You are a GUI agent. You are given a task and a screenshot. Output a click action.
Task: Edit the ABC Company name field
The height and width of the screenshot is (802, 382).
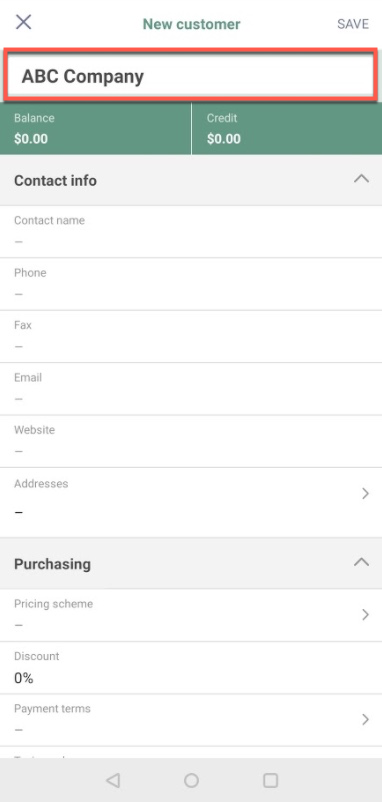click(x=190, y=75)
